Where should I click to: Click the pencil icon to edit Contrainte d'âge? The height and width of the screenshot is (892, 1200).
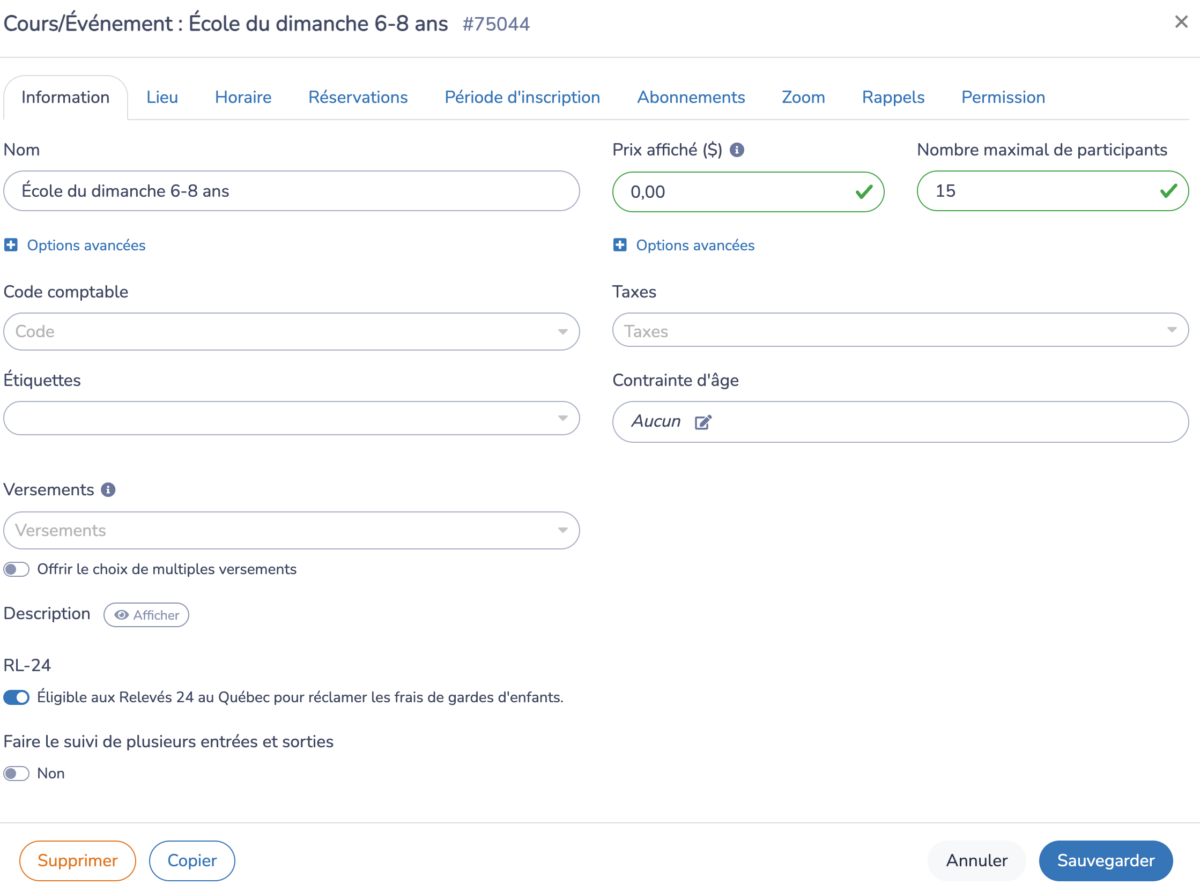click(702, 421)
